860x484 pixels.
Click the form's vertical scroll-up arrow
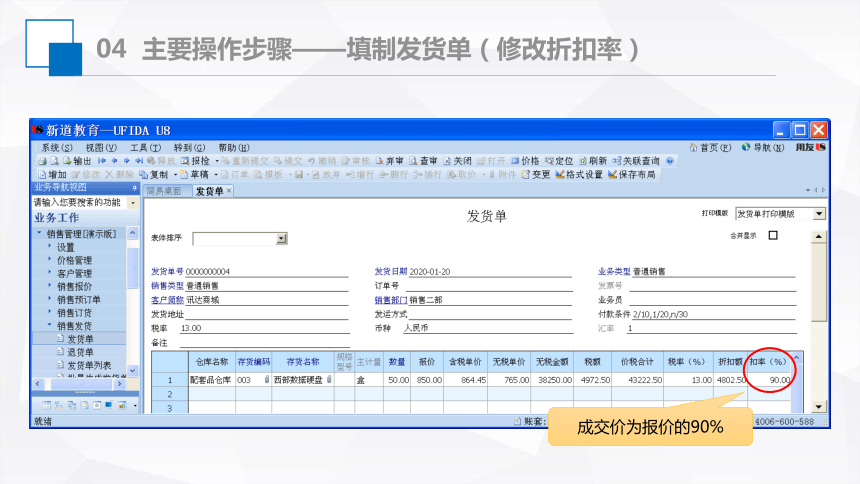(818, 237)
